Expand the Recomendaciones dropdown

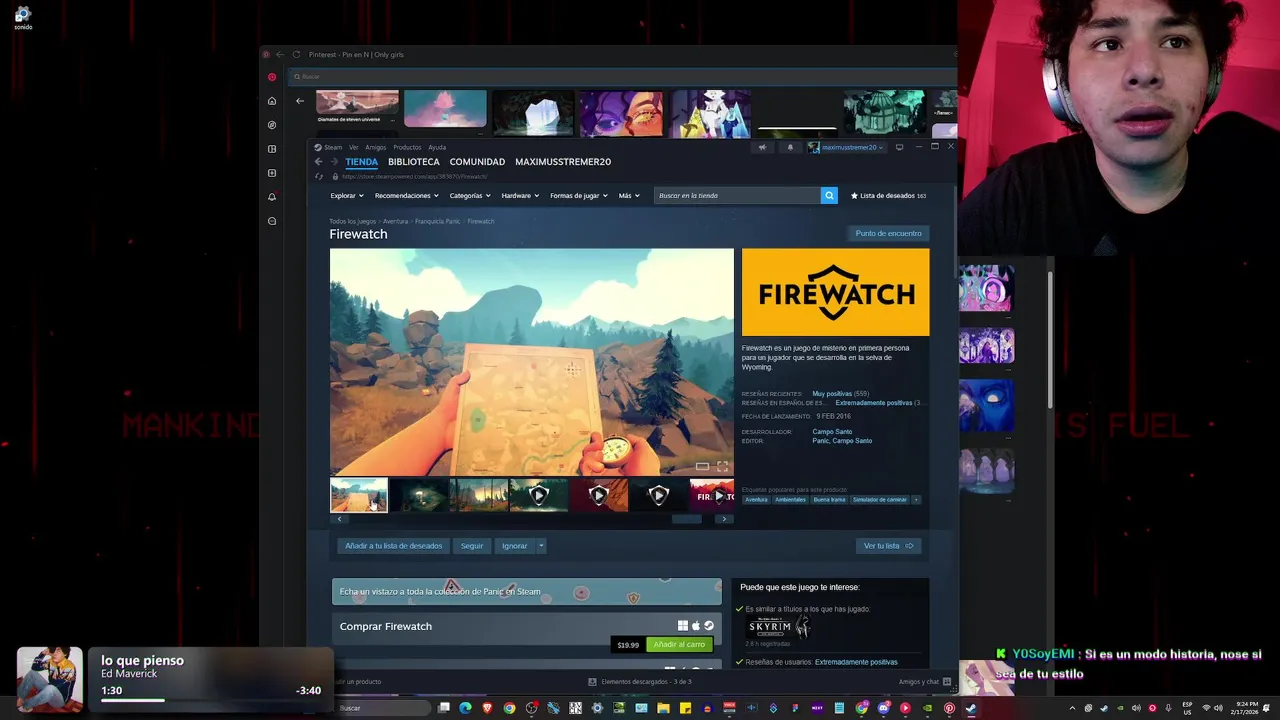[x=407, y=196]
